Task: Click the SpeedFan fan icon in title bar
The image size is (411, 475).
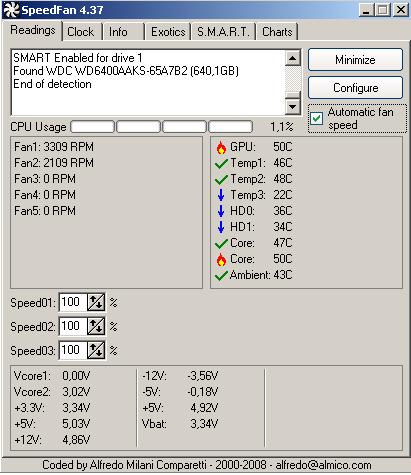Action: coord(11,10)
